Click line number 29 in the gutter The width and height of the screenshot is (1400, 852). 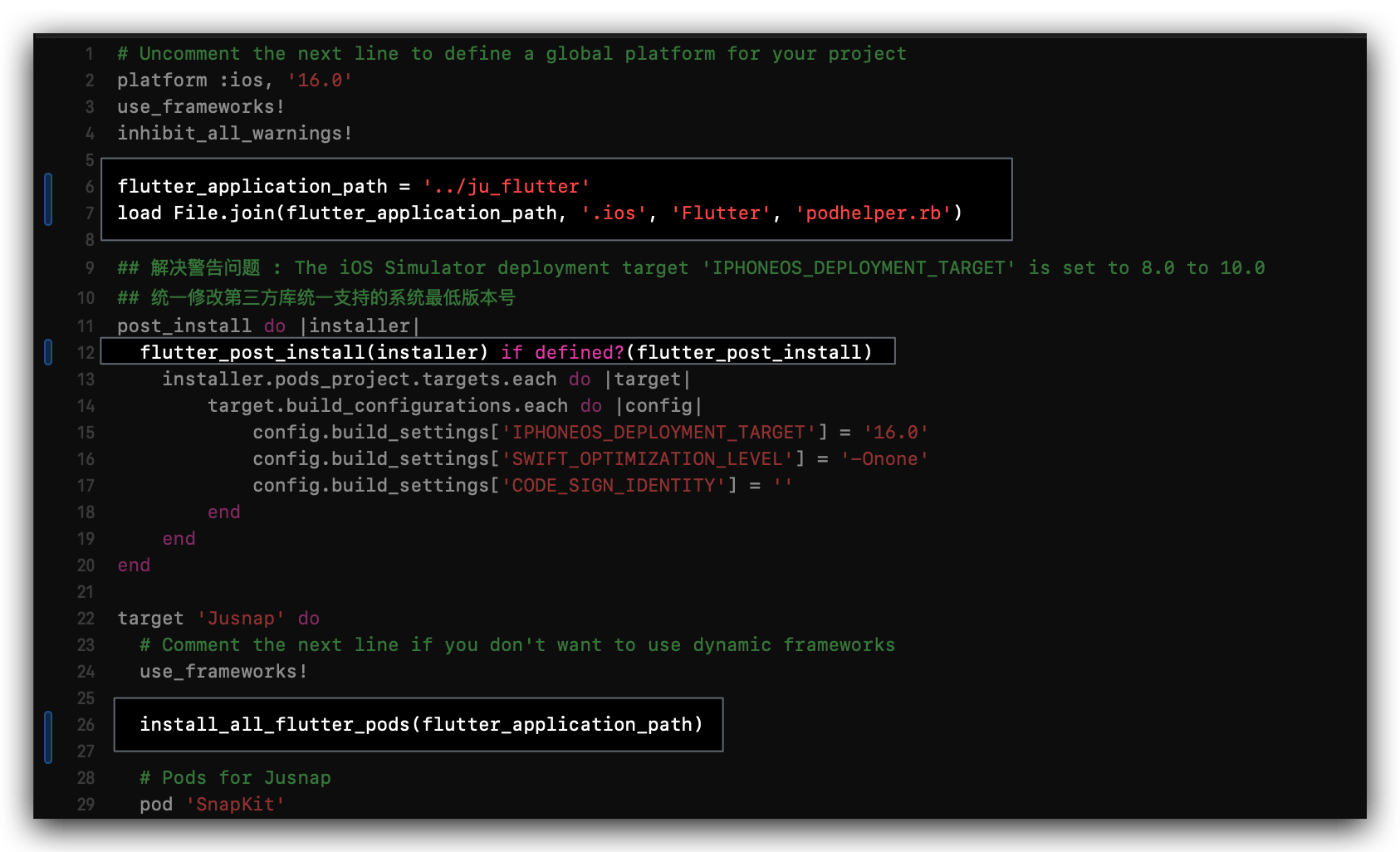pyautogui.click(x=86, y=805)
